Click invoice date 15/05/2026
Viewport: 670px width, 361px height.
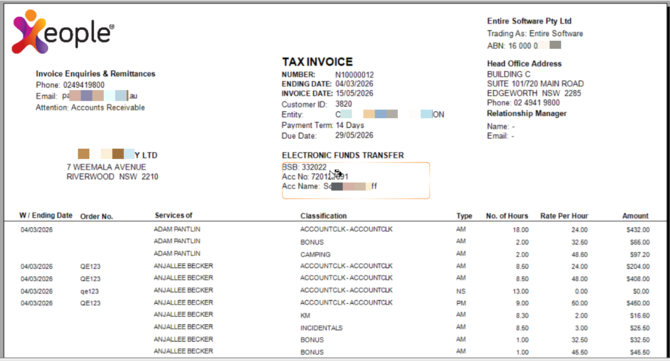pos(354,93)
